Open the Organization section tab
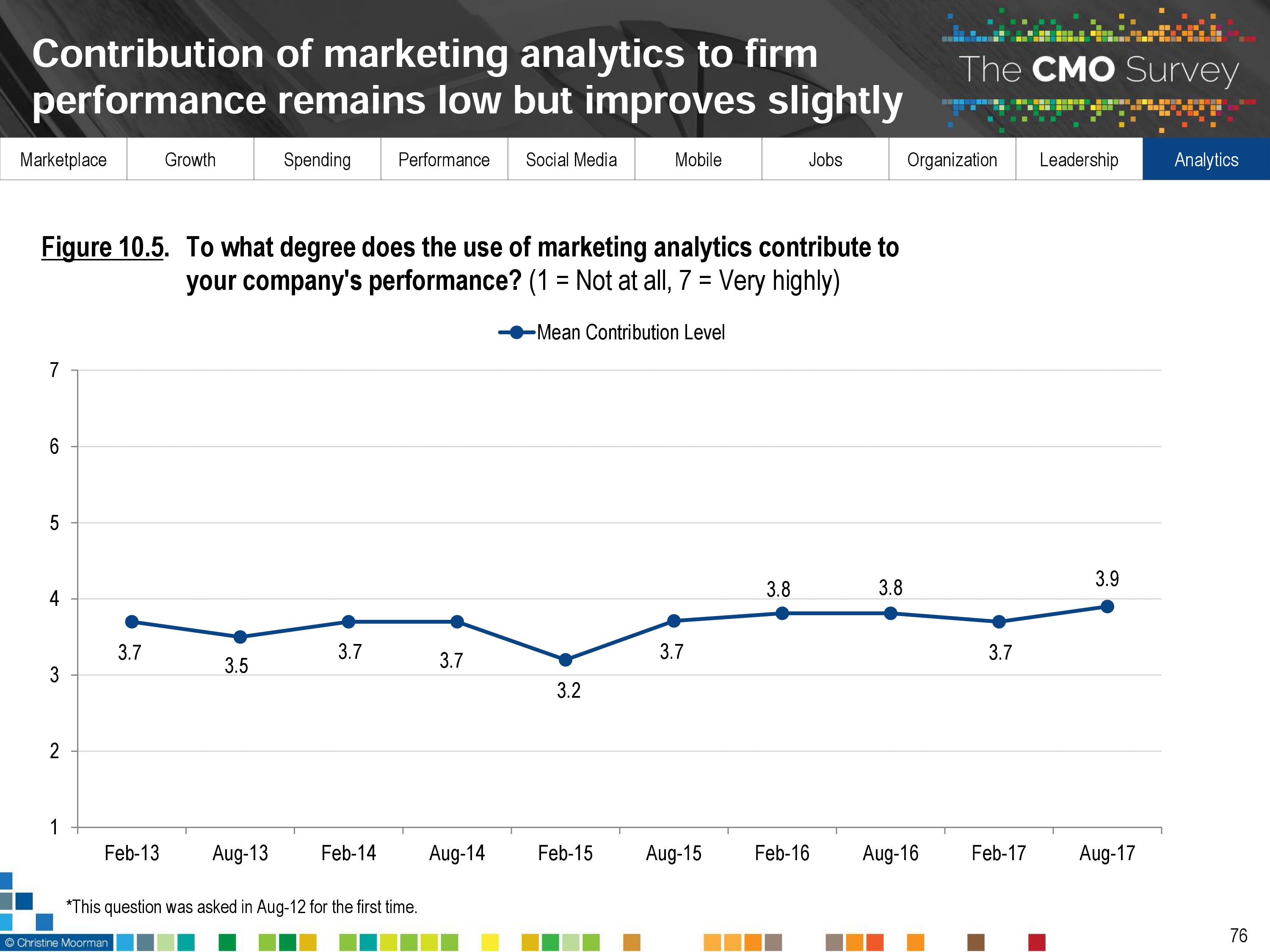1270x952 pixels. pos(952,160)
